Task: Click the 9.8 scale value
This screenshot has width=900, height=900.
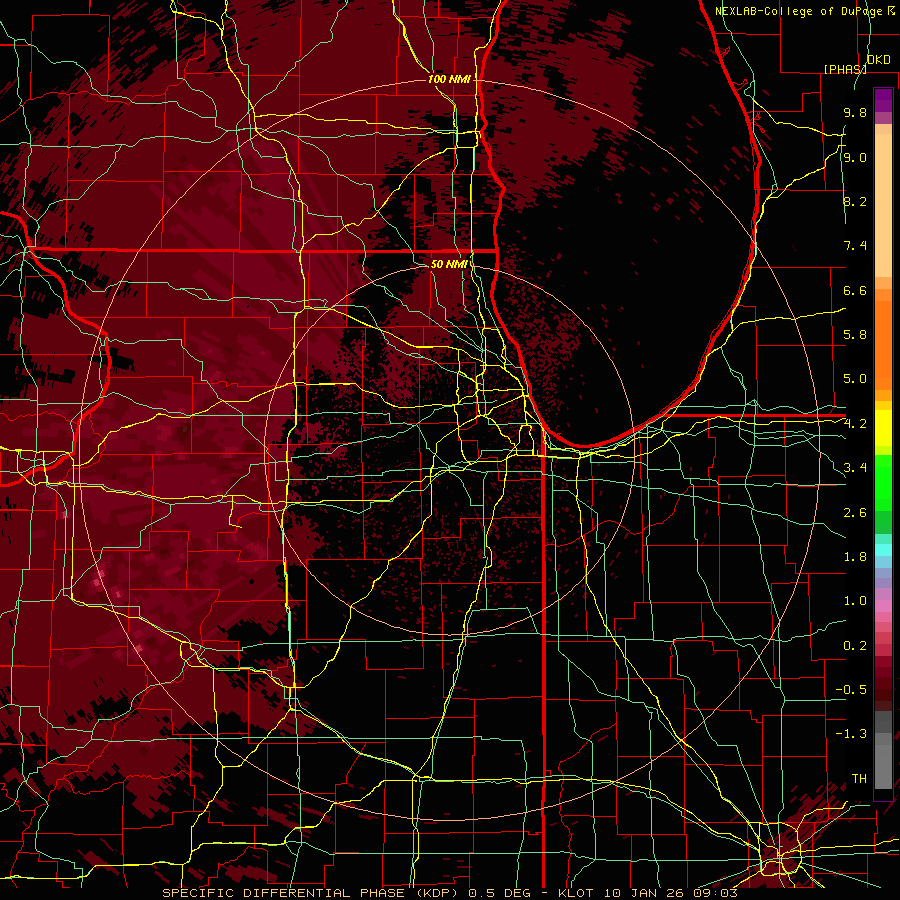Action: click(x=855, y=112)
